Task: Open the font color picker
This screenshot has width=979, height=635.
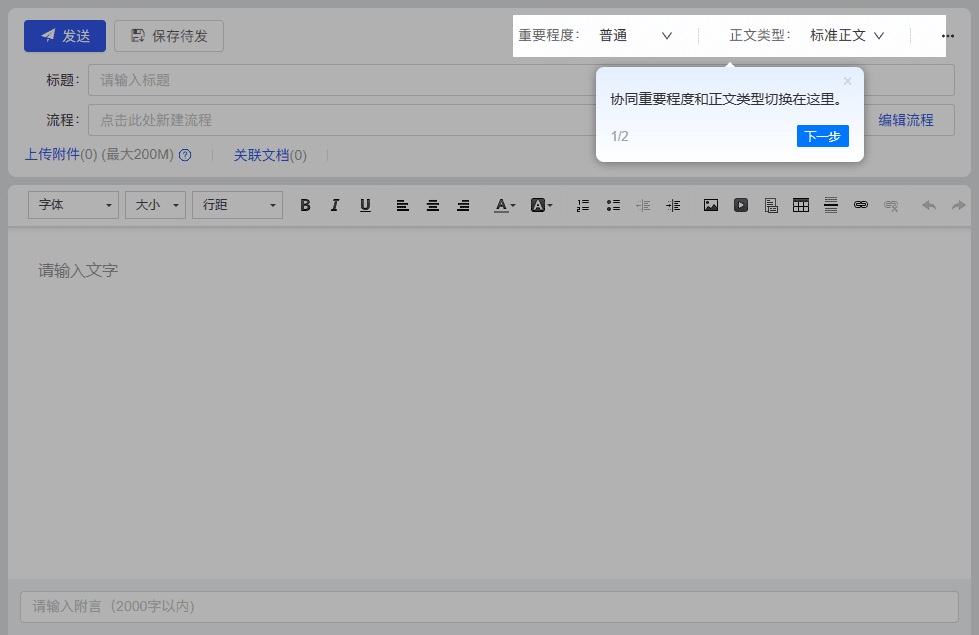Action: [x=504, y=205]
